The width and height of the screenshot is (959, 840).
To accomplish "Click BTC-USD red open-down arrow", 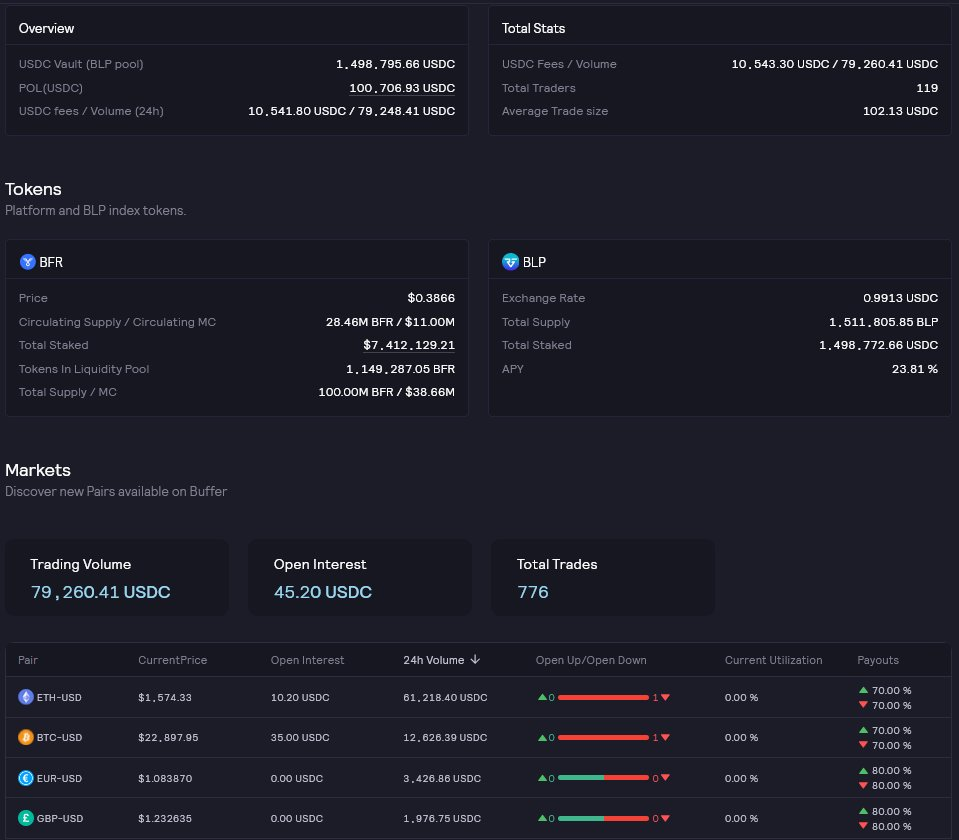I will (665, 737).
